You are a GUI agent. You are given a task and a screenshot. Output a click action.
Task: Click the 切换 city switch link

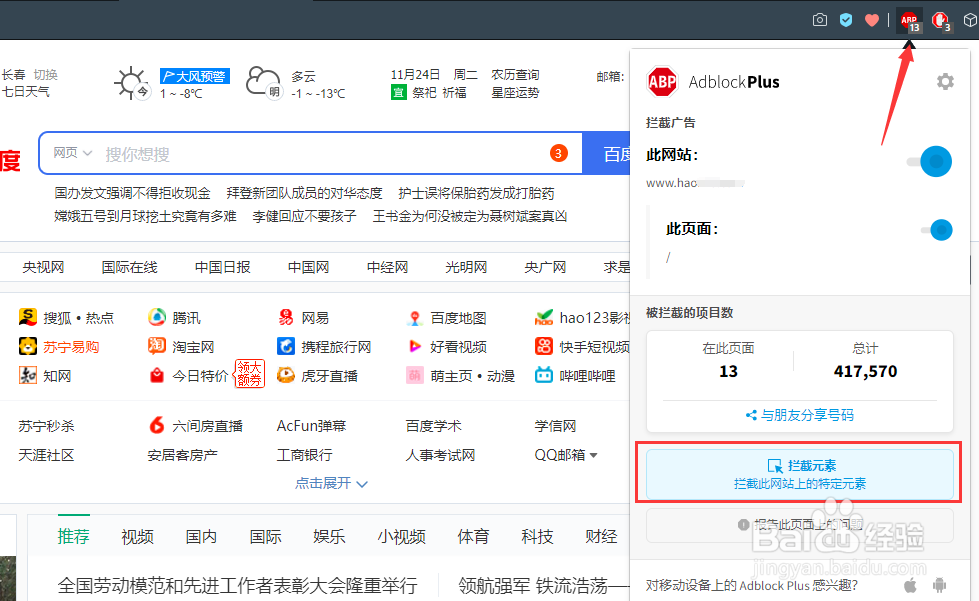point(46,75)
